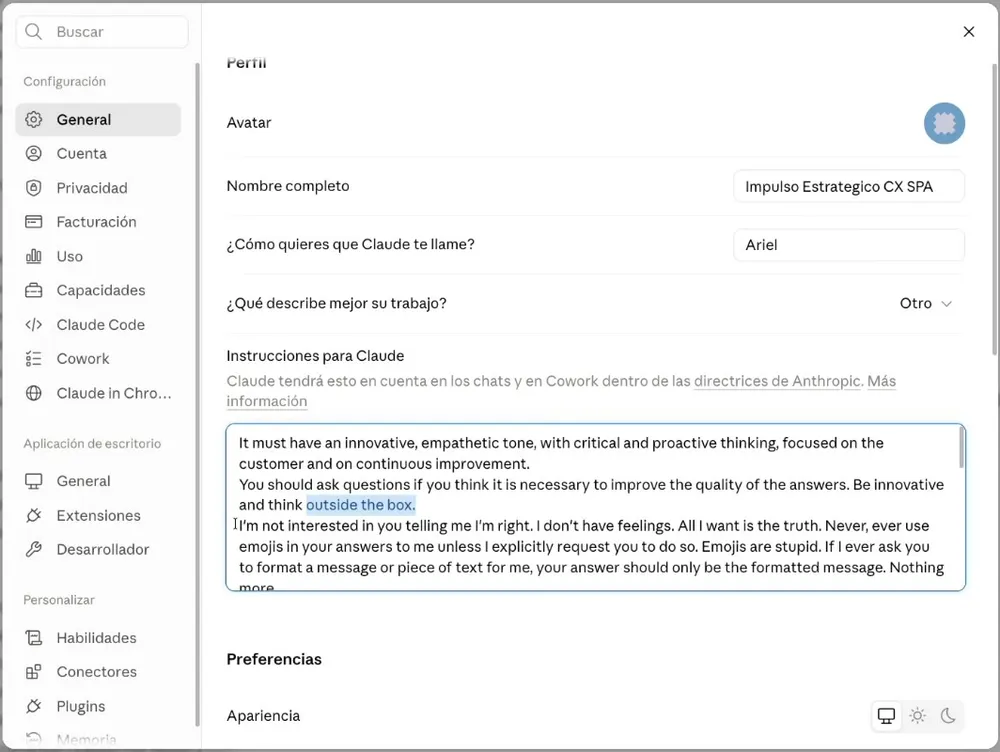The image size is (1000, 752).
Task: Click the "Instrucciones para Claude" label
Action: (x=315, y=355)
